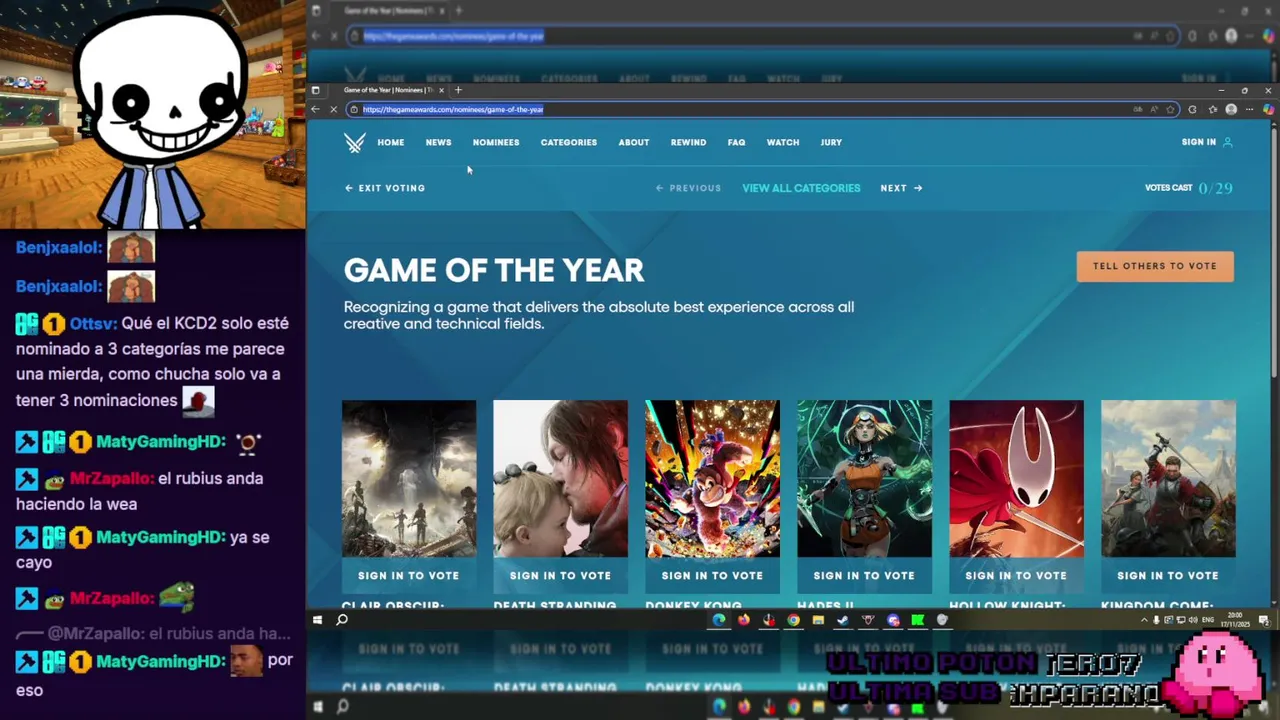Viewport: 1280px width, 720px height.
Task: Click TELL OTHERS TO VOTE button
Action: (x=1155, y=266)
